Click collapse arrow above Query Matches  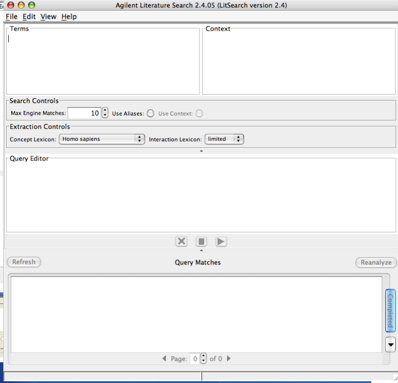point(201,250)
